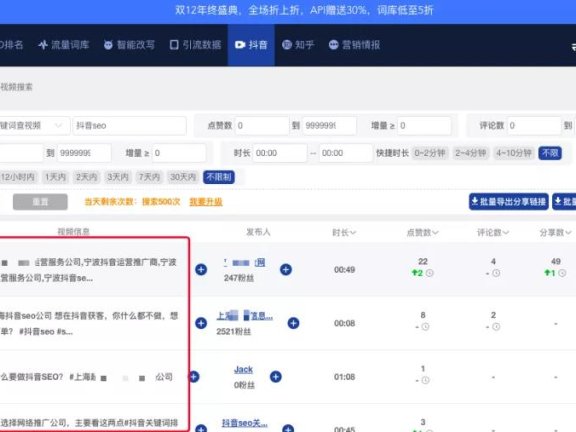
Task: Click the 时长 end time field
Action: (x=346, y=153)
